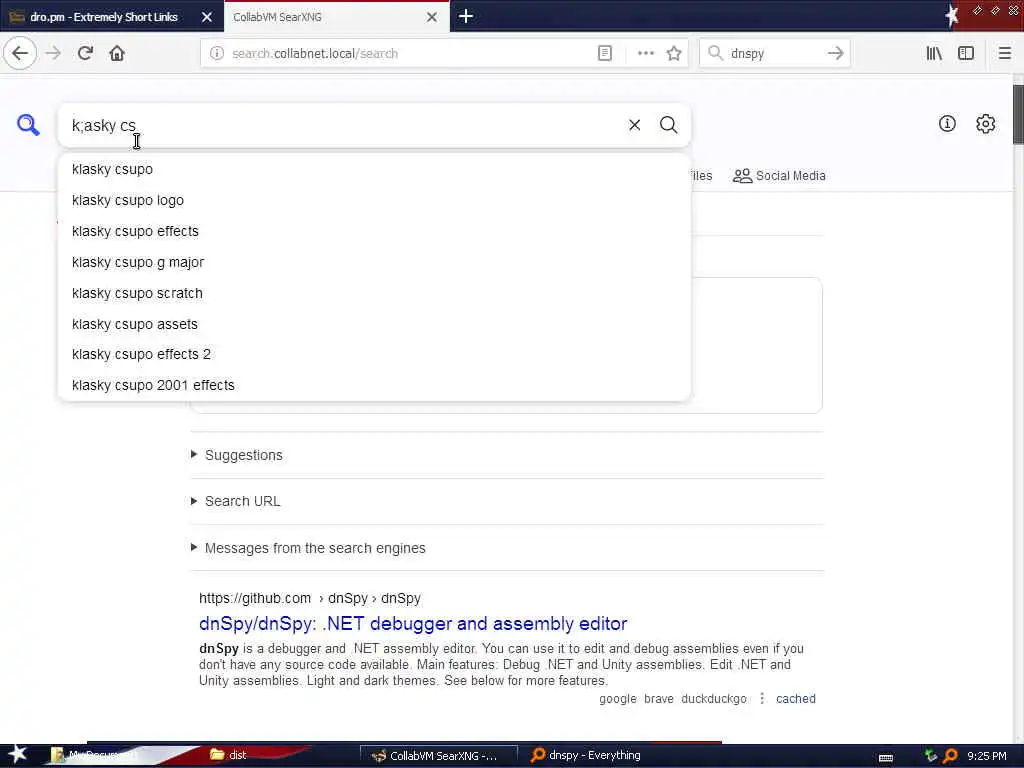Expand the Search URL section
The image size is (1024, 768).
click(x=242, y=501)
